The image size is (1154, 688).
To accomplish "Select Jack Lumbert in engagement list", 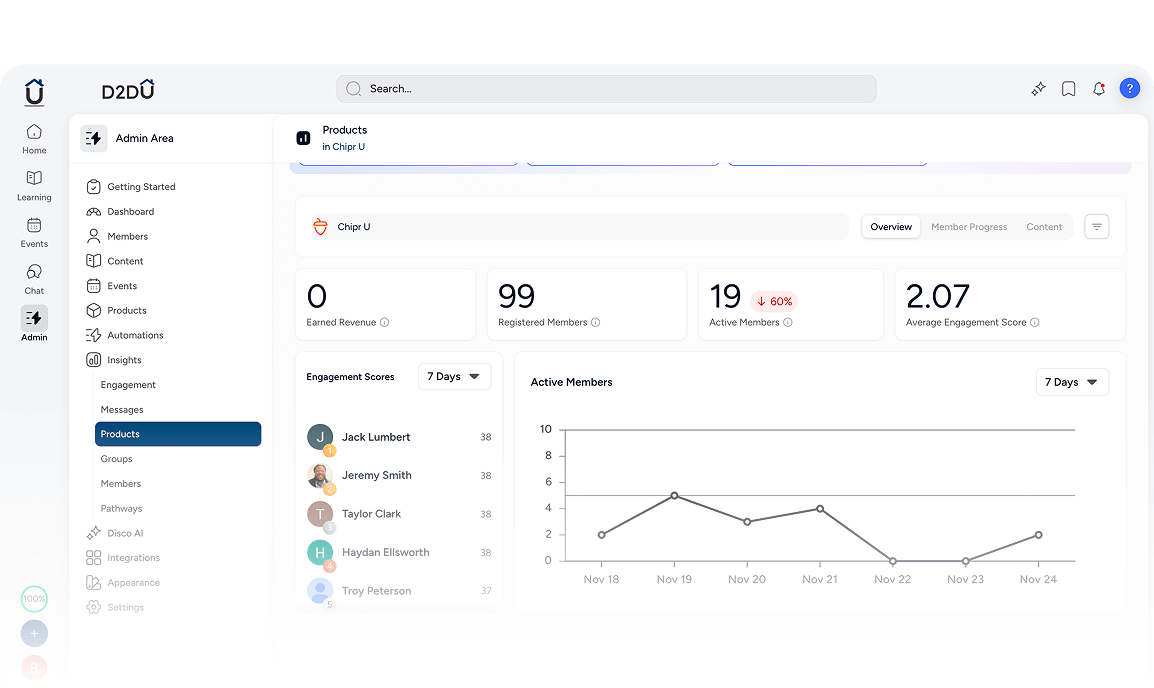I will 376,437.
